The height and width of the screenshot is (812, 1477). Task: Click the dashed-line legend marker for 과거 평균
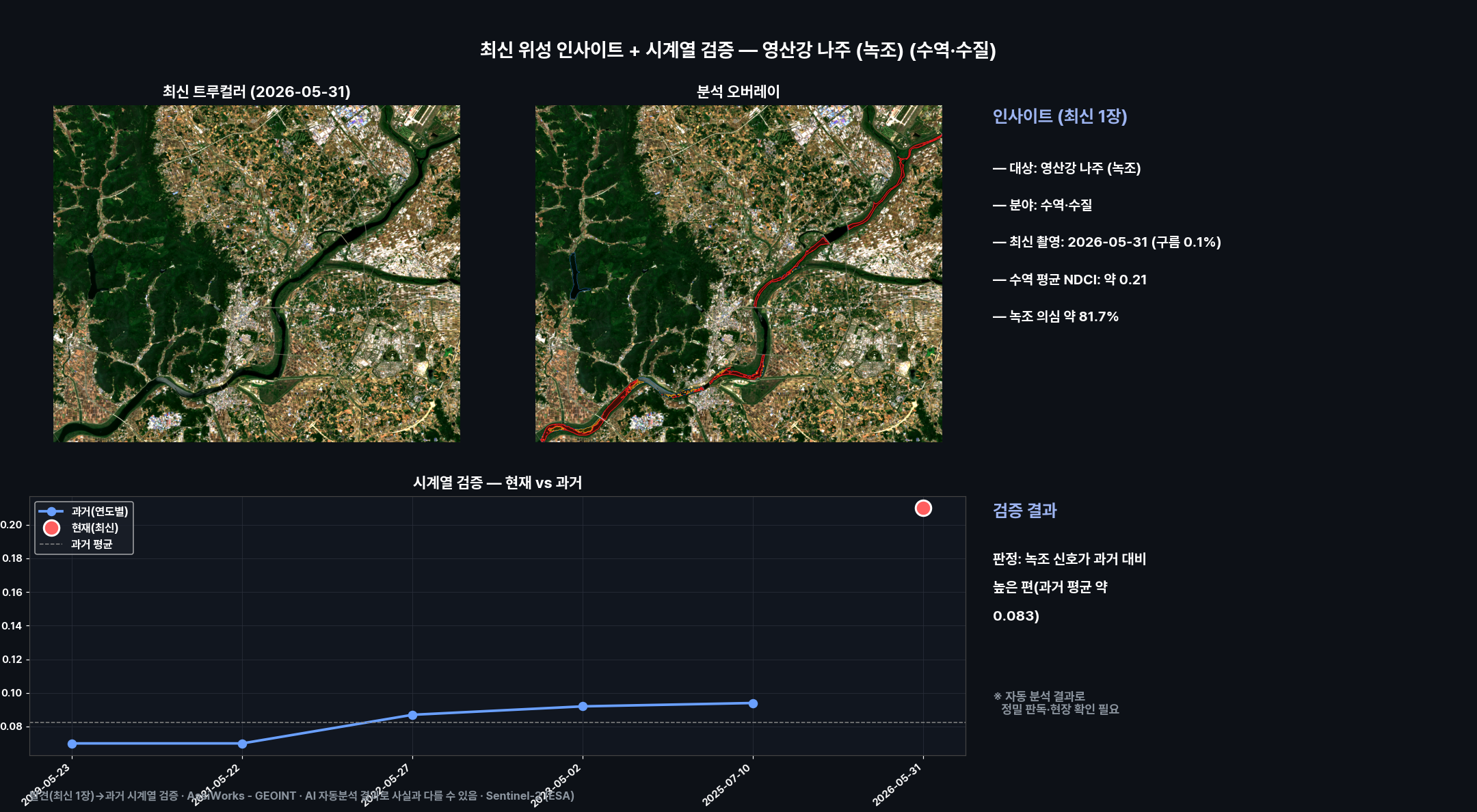[51, 544]
